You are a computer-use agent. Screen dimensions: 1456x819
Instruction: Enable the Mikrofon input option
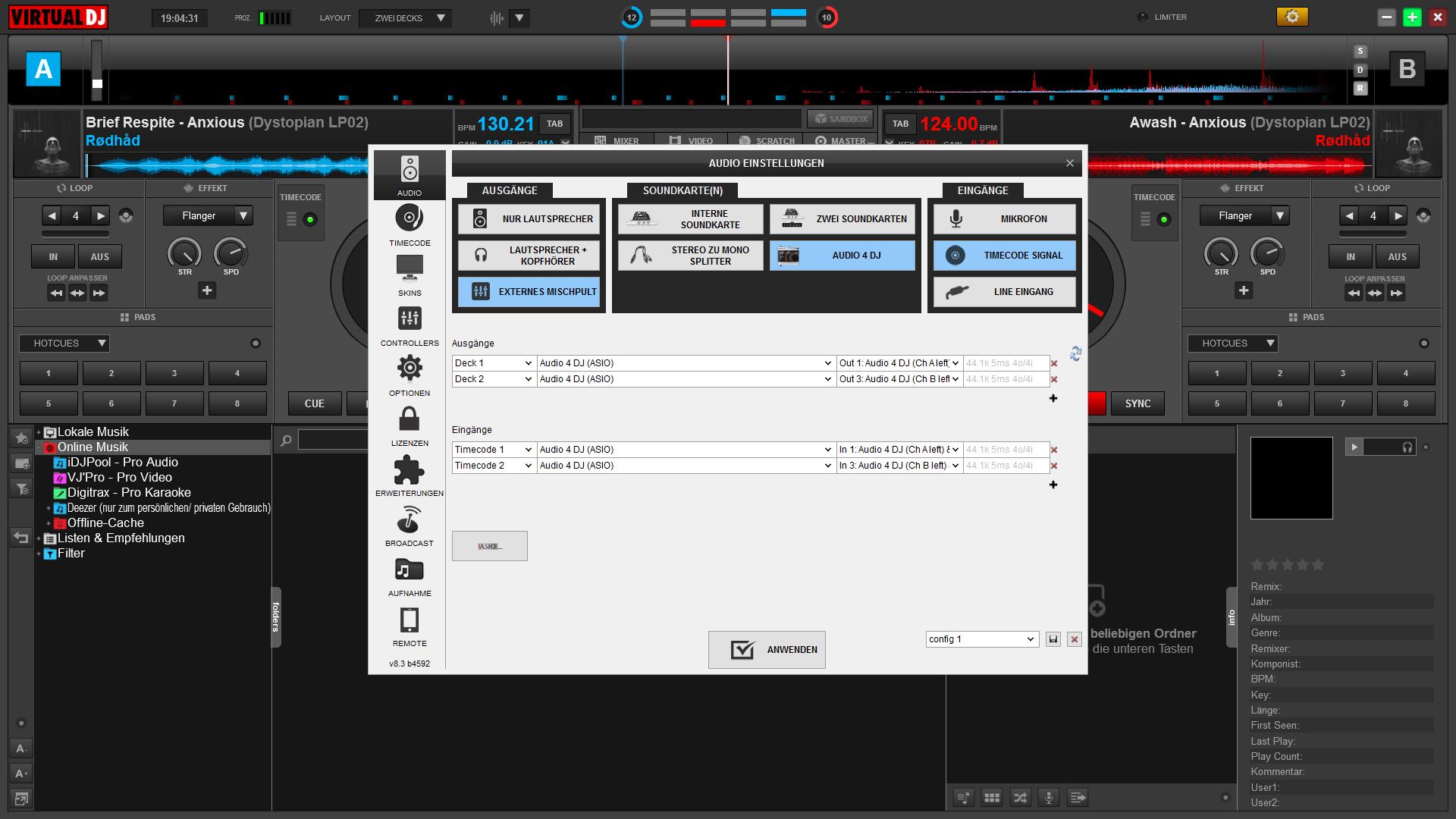point(1004,218)
